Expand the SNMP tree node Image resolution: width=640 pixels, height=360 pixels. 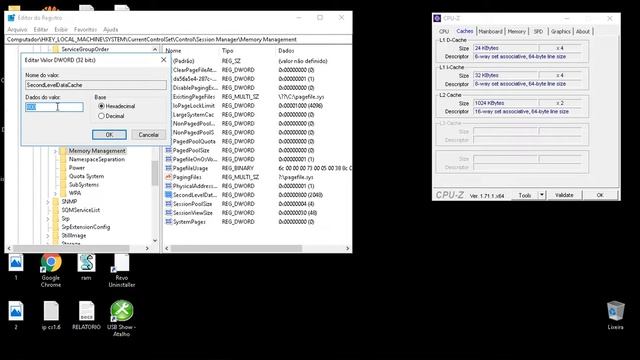click(48, 202)
